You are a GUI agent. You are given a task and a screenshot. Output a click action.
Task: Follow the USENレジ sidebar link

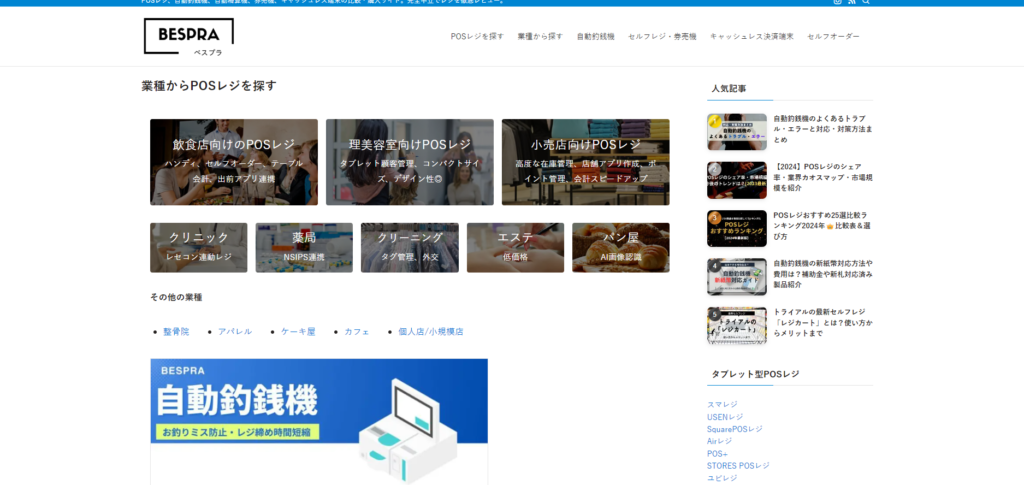point(725,417)
